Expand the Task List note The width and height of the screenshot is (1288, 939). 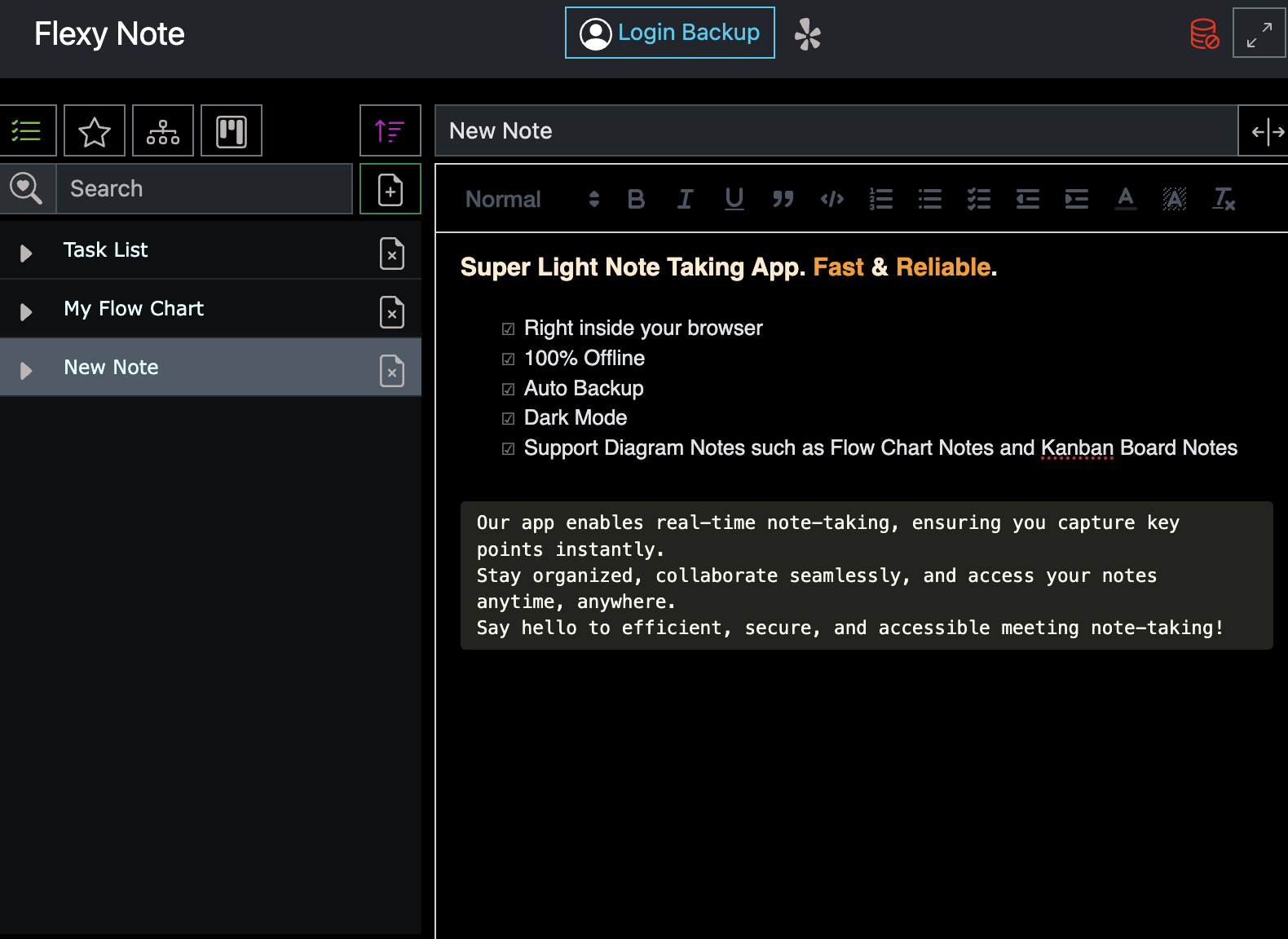26,253
